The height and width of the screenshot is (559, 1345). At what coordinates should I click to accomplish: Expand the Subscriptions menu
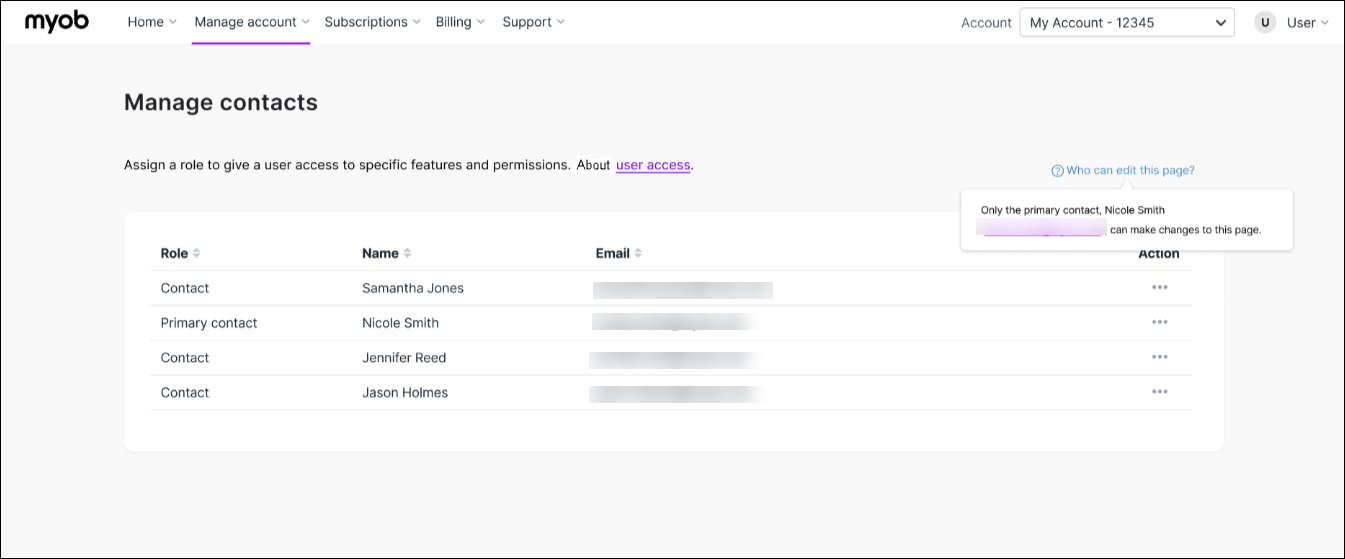(x=373, y=22)
